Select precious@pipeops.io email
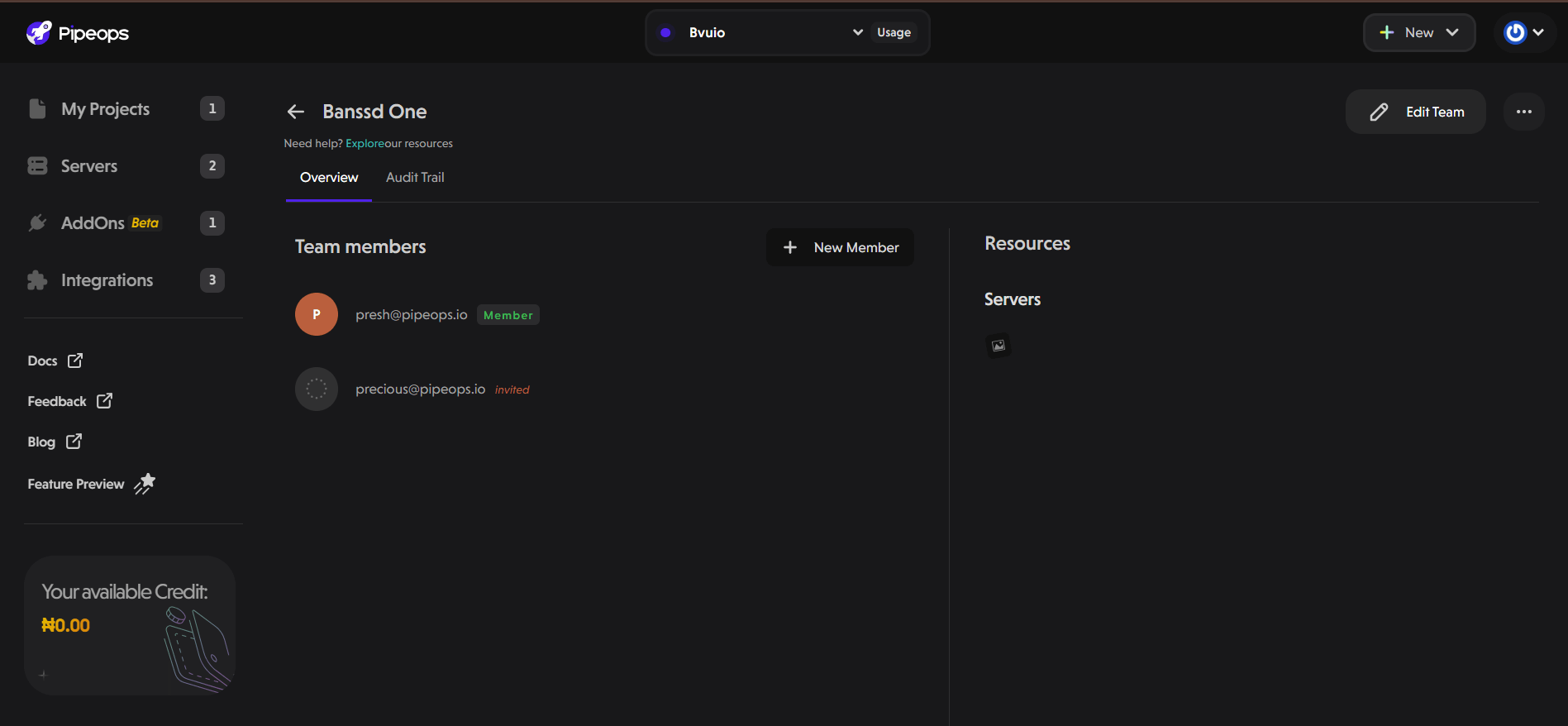1568x726 pixels. (x=420, y=389)
